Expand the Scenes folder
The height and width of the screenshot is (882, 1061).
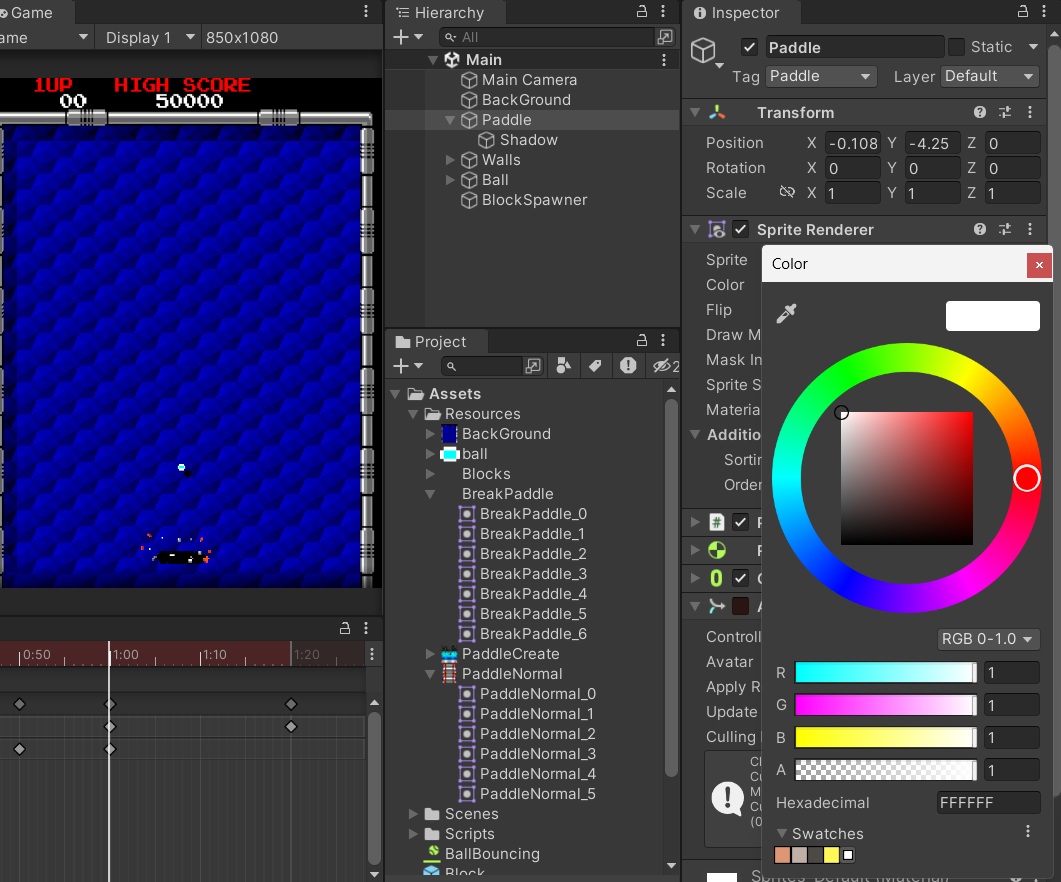point(413,814)
